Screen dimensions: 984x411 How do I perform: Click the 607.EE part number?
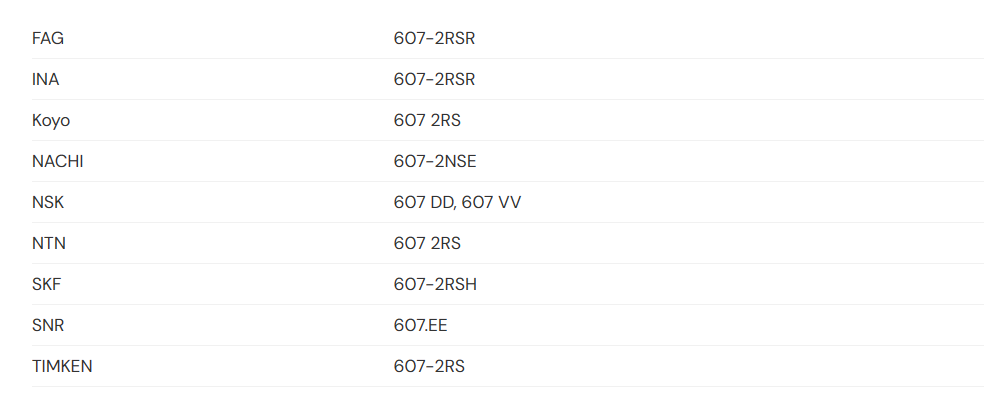pyautogui.click(x=420, y=326)
